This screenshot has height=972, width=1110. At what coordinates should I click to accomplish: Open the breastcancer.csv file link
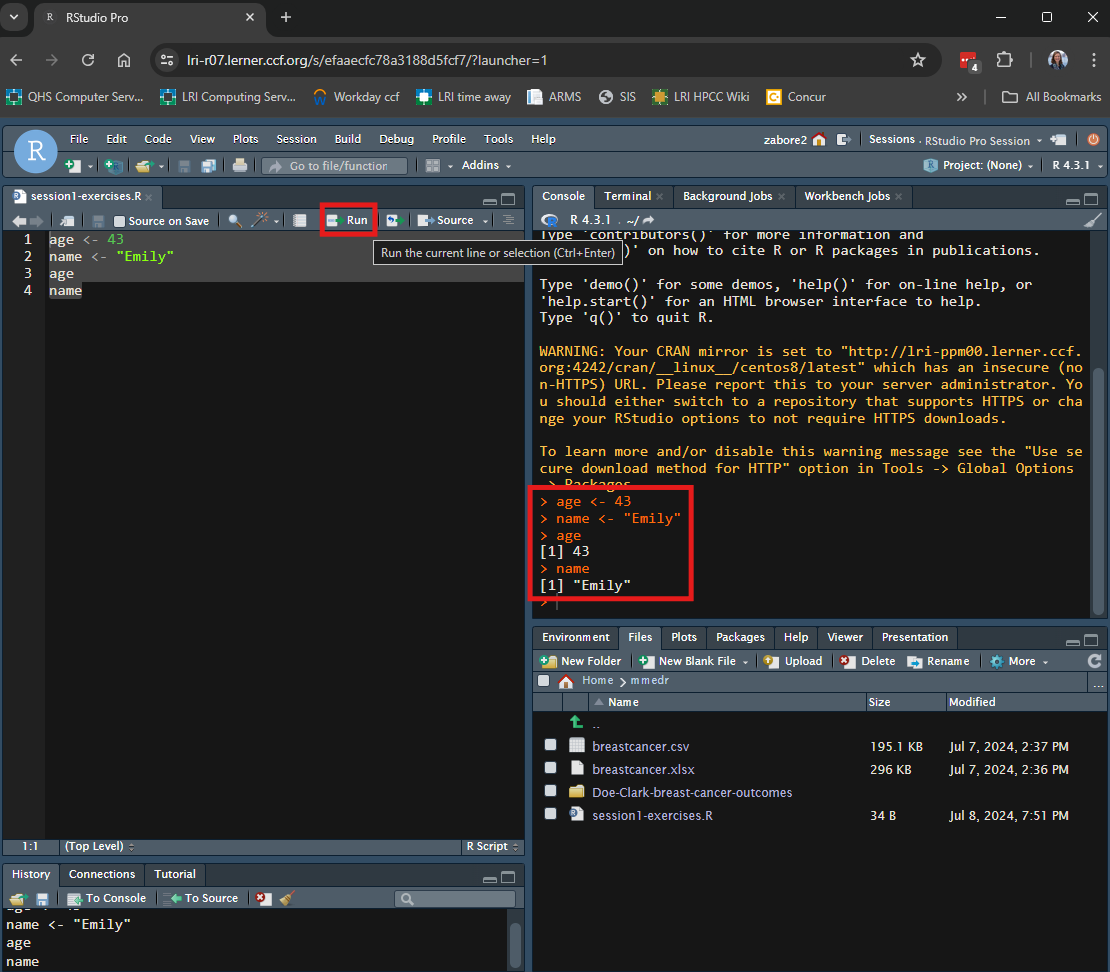[641, 746]
